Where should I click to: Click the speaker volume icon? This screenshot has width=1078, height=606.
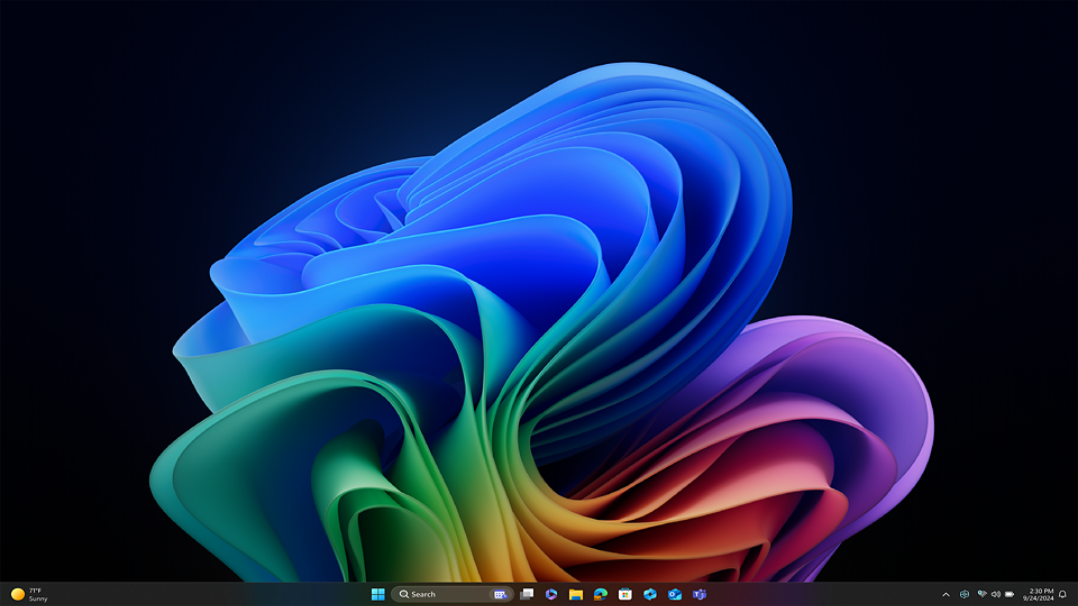(995, 594)
